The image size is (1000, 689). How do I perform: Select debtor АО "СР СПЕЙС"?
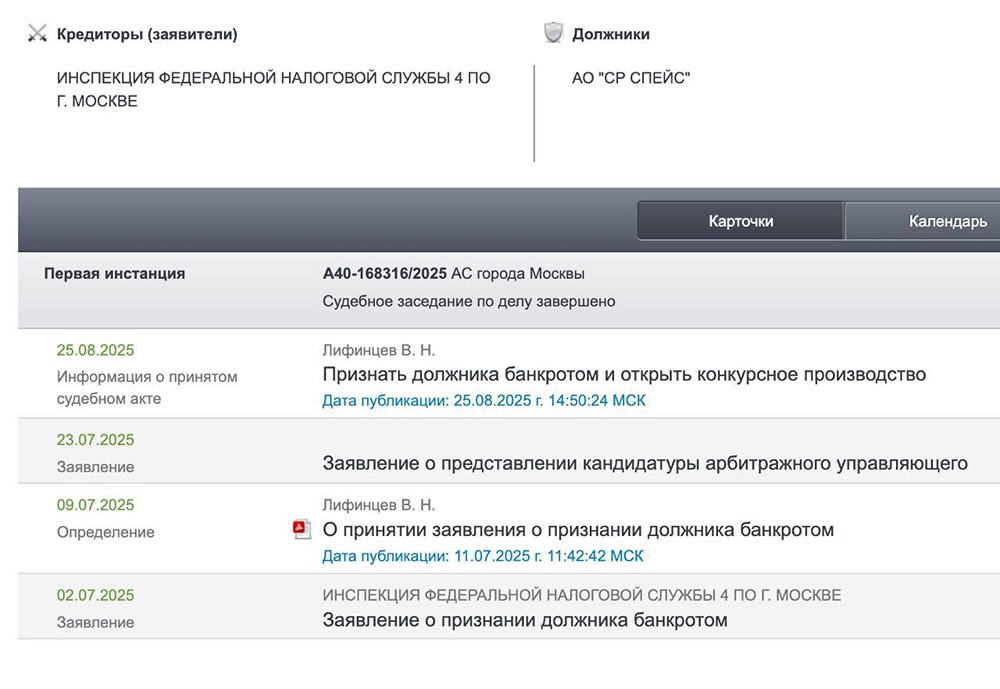point(631,78)
